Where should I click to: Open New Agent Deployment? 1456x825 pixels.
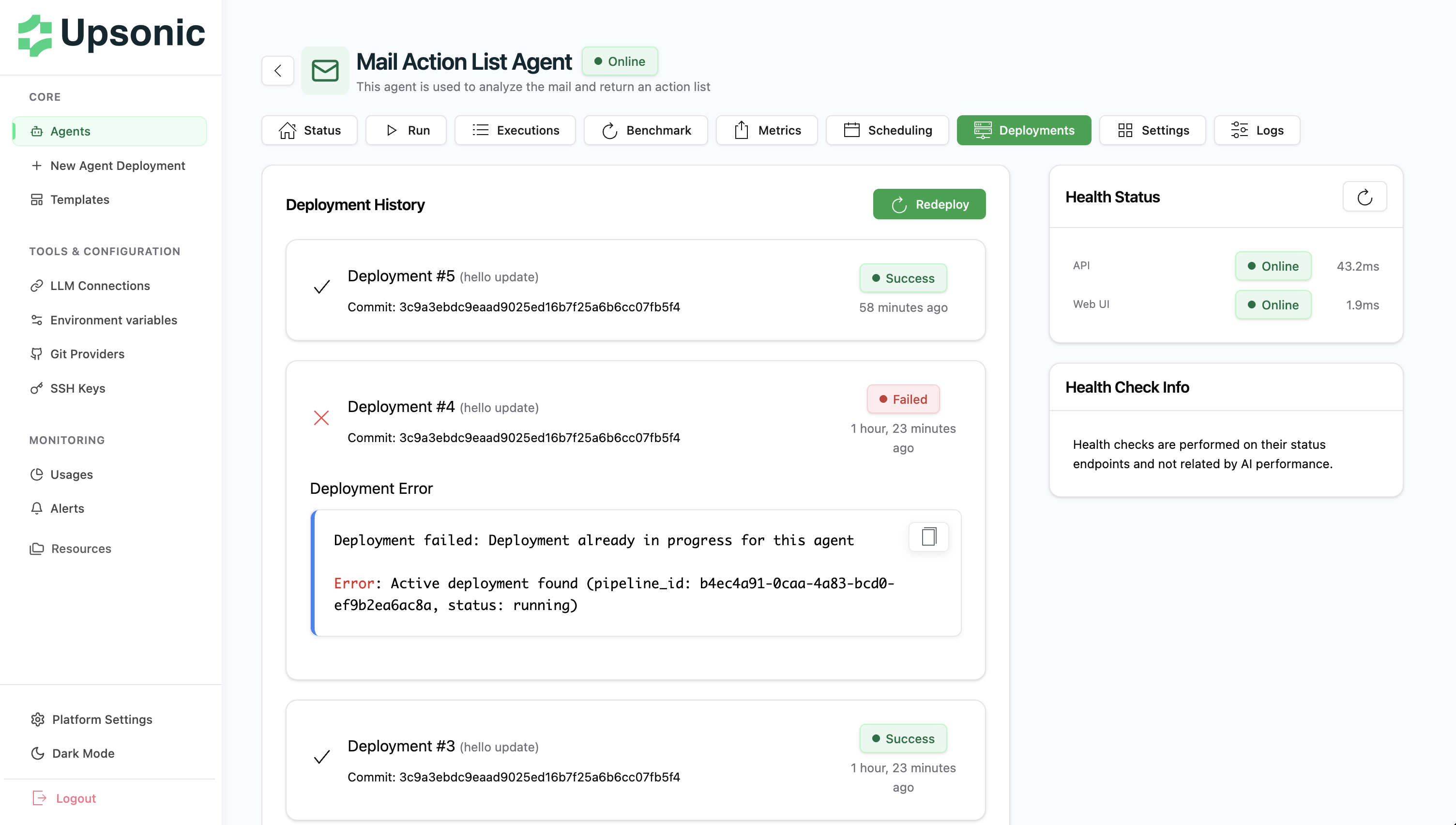(x=117, y=166)
